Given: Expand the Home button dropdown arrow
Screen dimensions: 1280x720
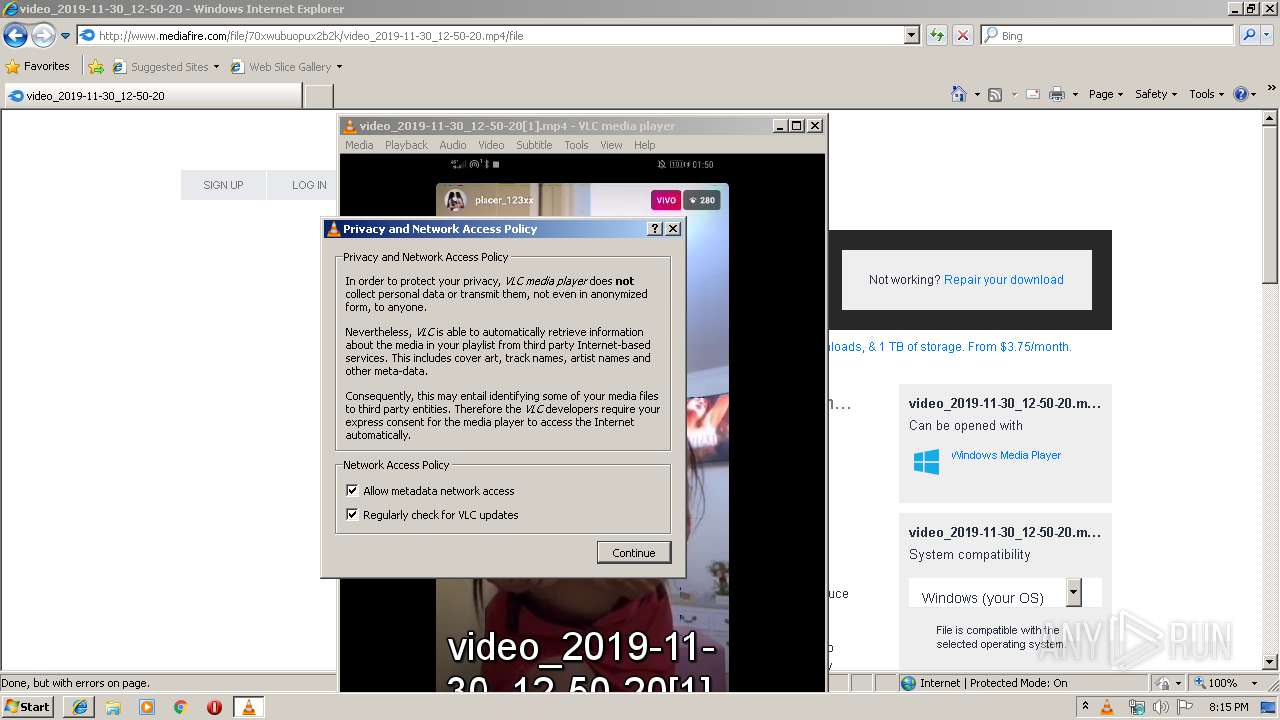Looking at the screenshot, I should 977,94.
